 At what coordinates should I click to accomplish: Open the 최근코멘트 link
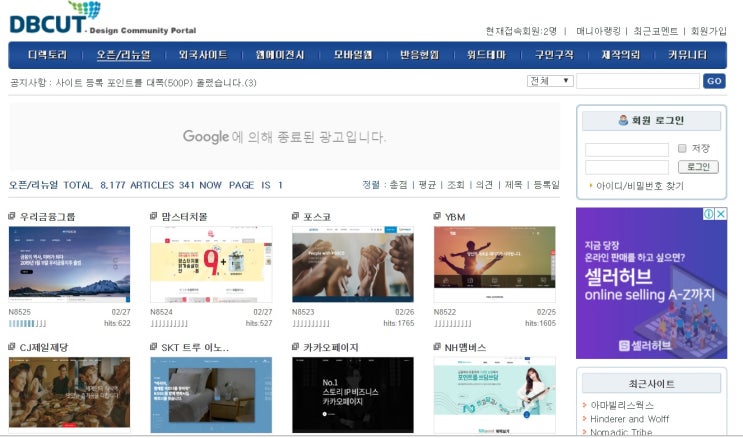point(655,31)
